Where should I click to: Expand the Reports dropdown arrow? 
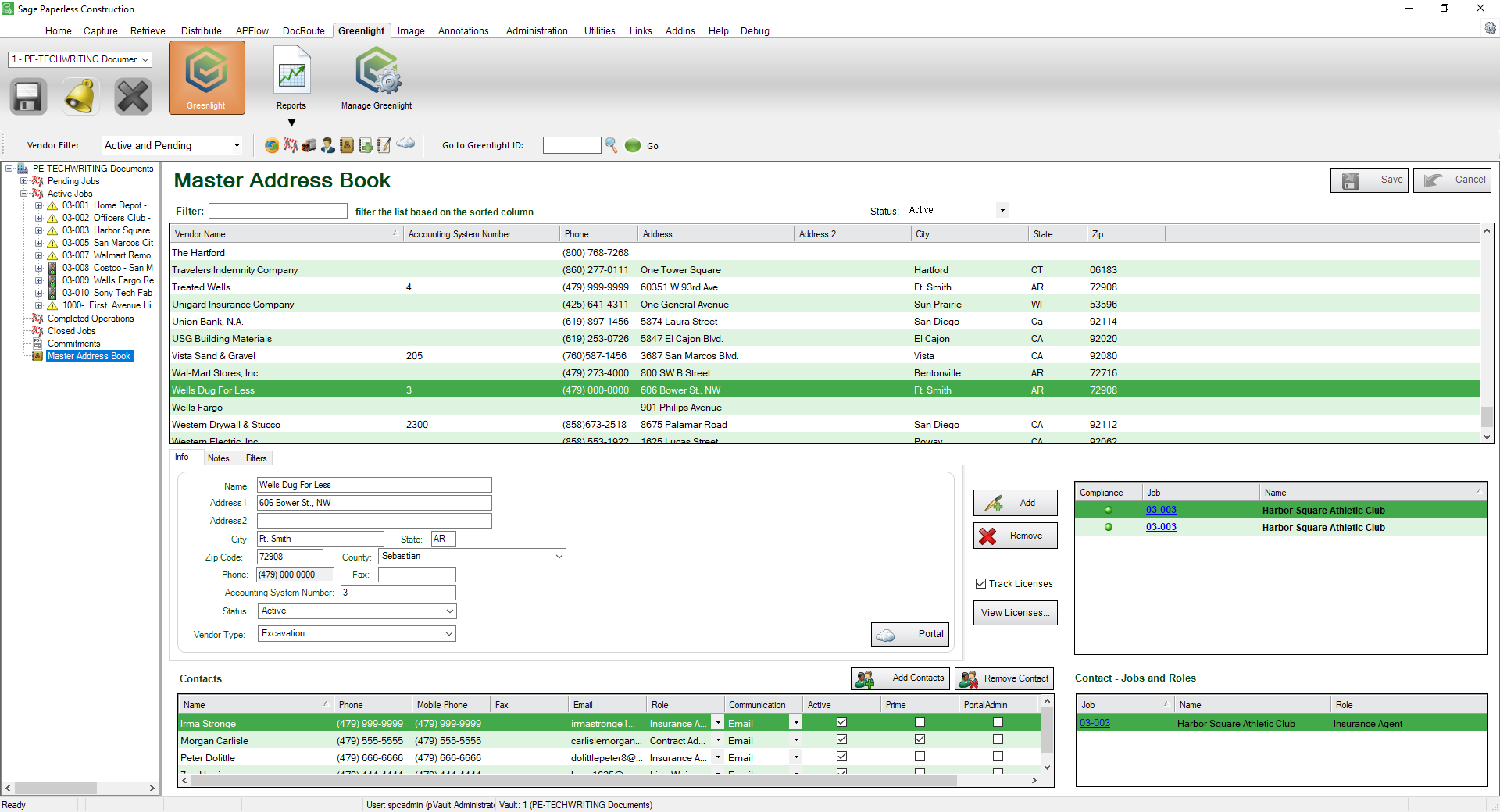pos(291,123)
